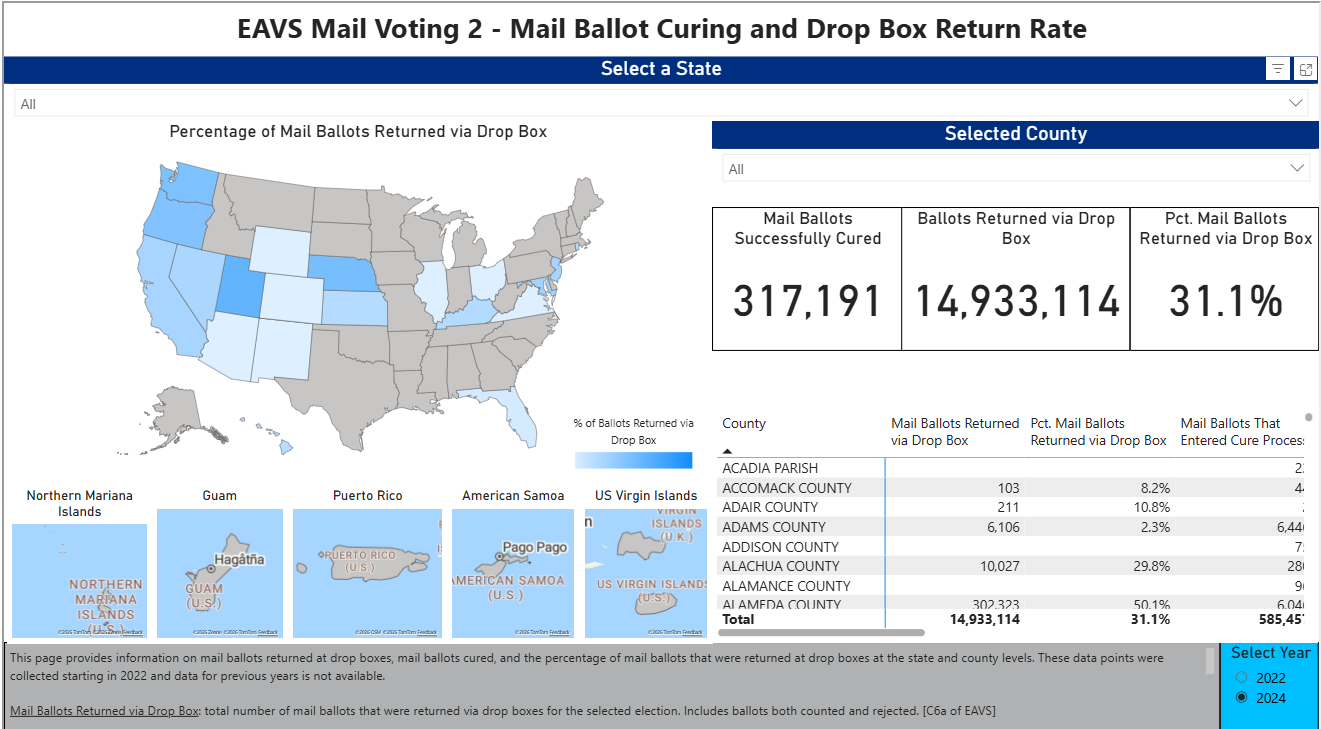Open the Select a State dropdown

click(x=660, y=102)
